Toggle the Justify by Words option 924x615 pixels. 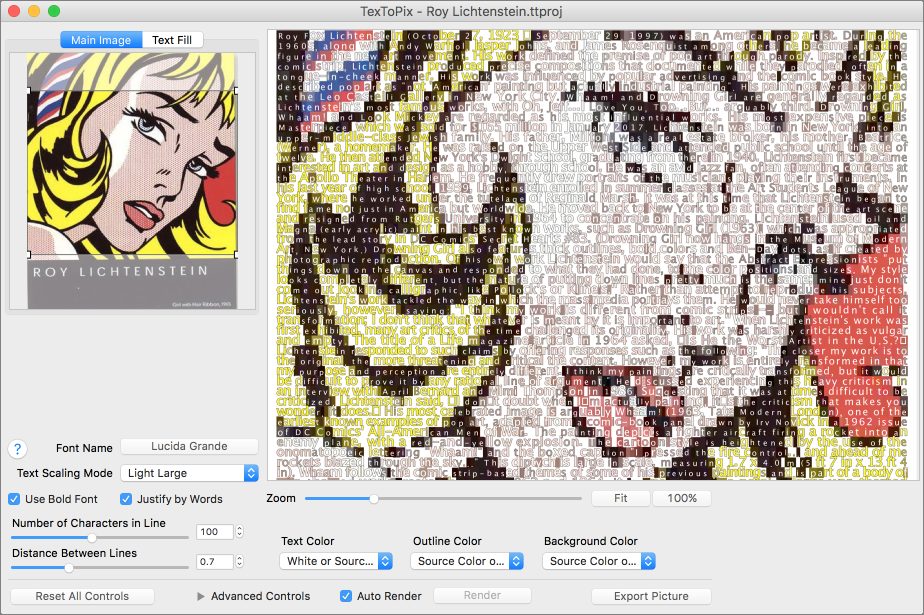[x=125, y=499]
